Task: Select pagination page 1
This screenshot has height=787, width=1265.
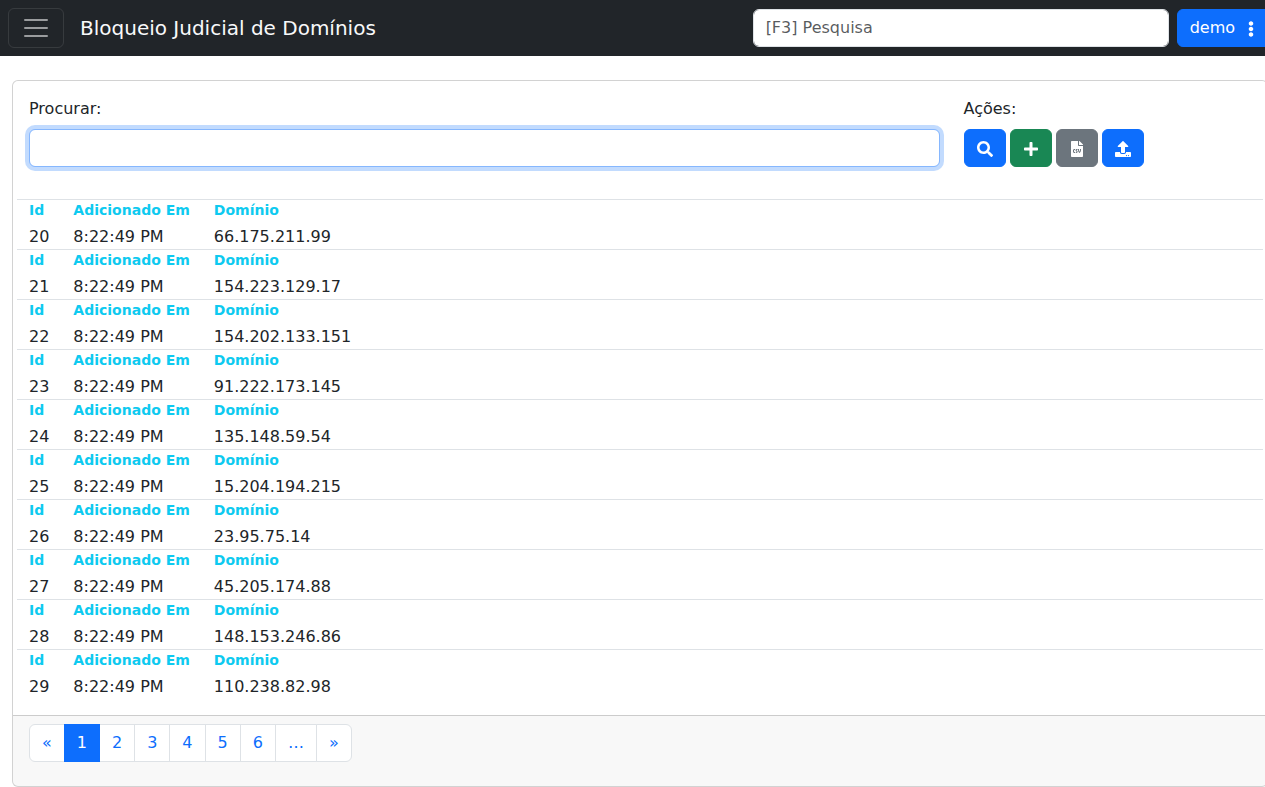Action: 82,743
